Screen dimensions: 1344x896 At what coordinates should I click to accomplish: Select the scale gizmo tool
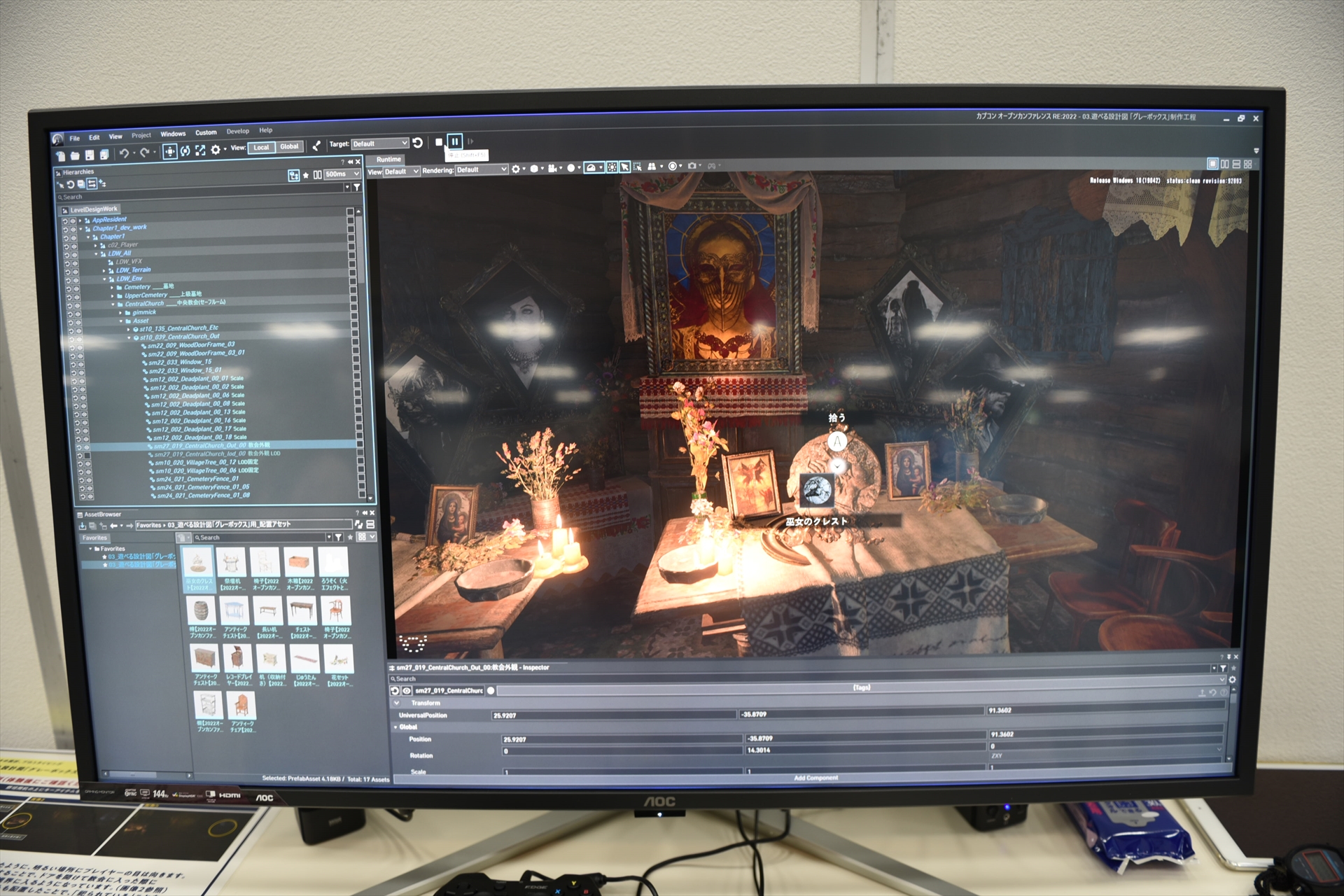pos(200,150)
